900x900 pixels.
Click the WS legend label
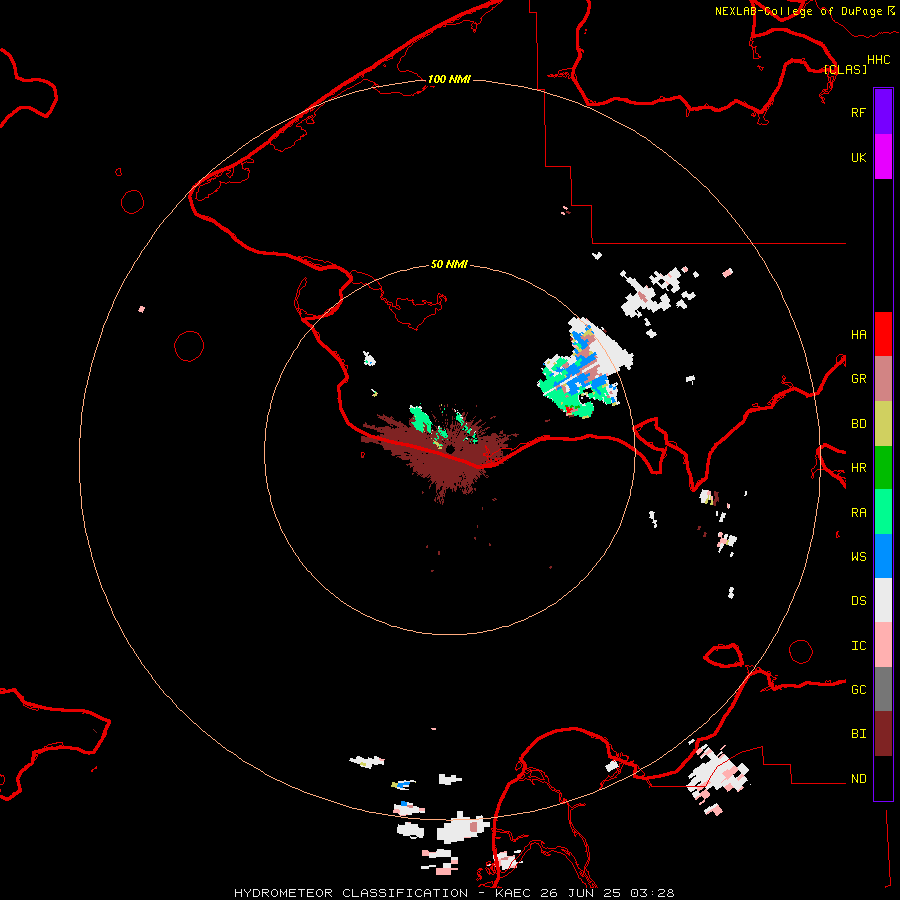pyautogui.click(x=858, y=556)
